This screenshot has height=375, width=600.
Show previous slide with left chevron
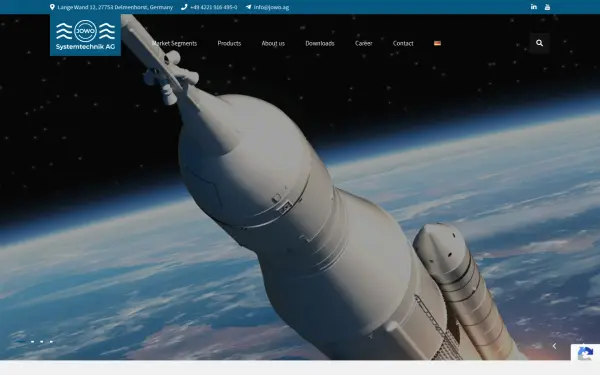tap(554, 346)
